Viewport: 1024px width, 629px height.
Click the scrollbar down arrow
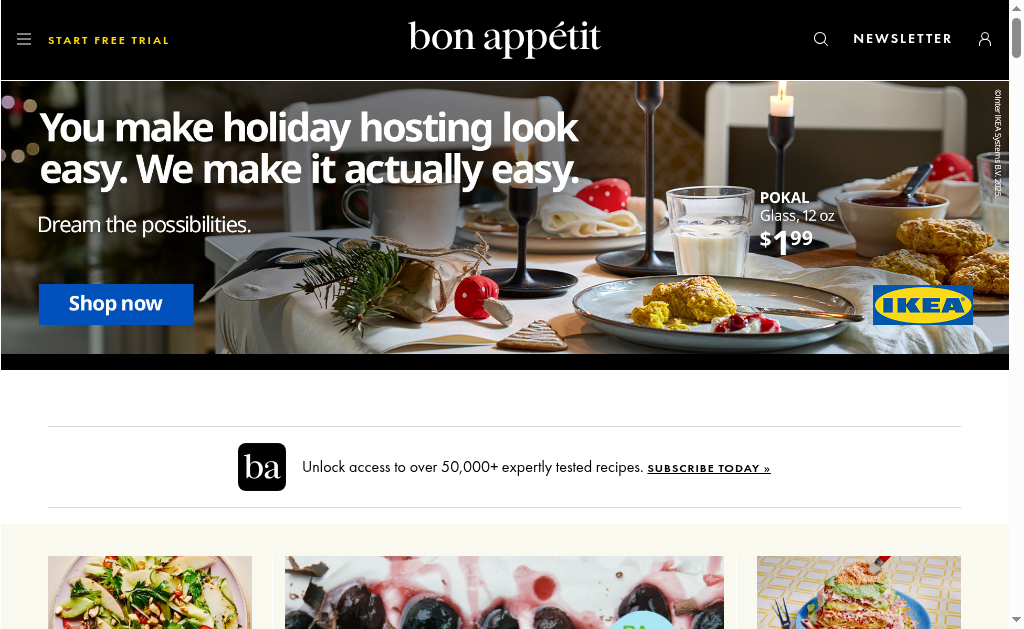coord(1016,619)
